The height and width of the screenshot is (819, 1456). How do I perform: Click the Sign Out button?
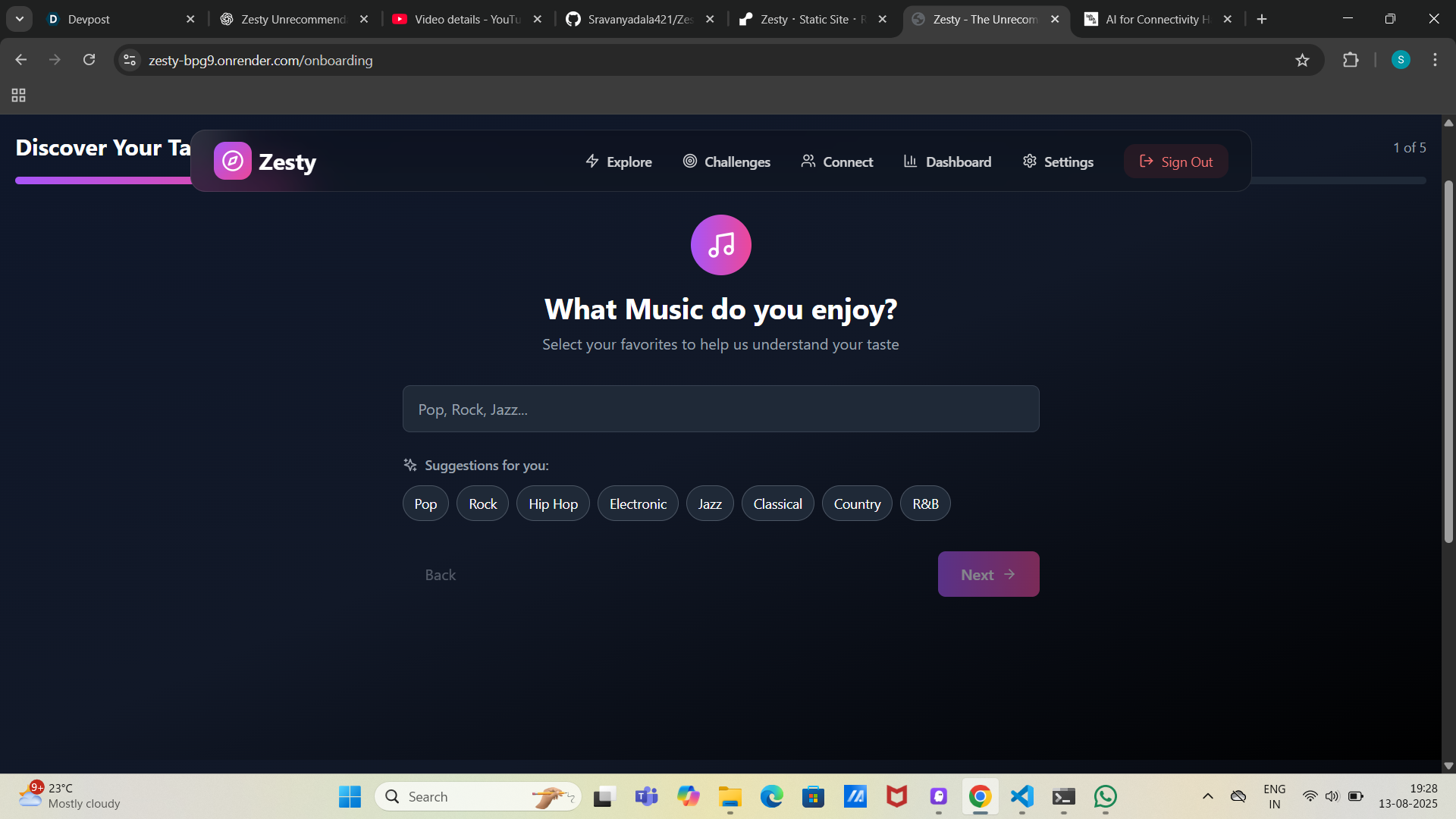[1175, 162]
